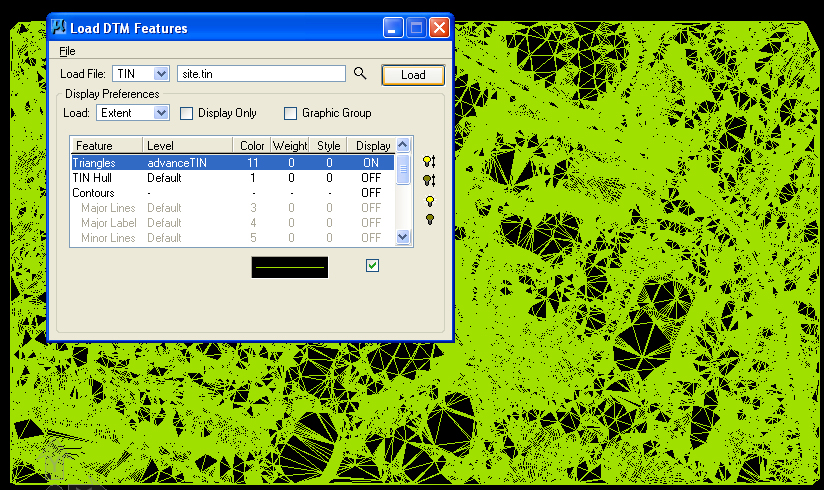Minimize the Load DTM Features dialog
The image size is (824, 490).
click(393, 27)
